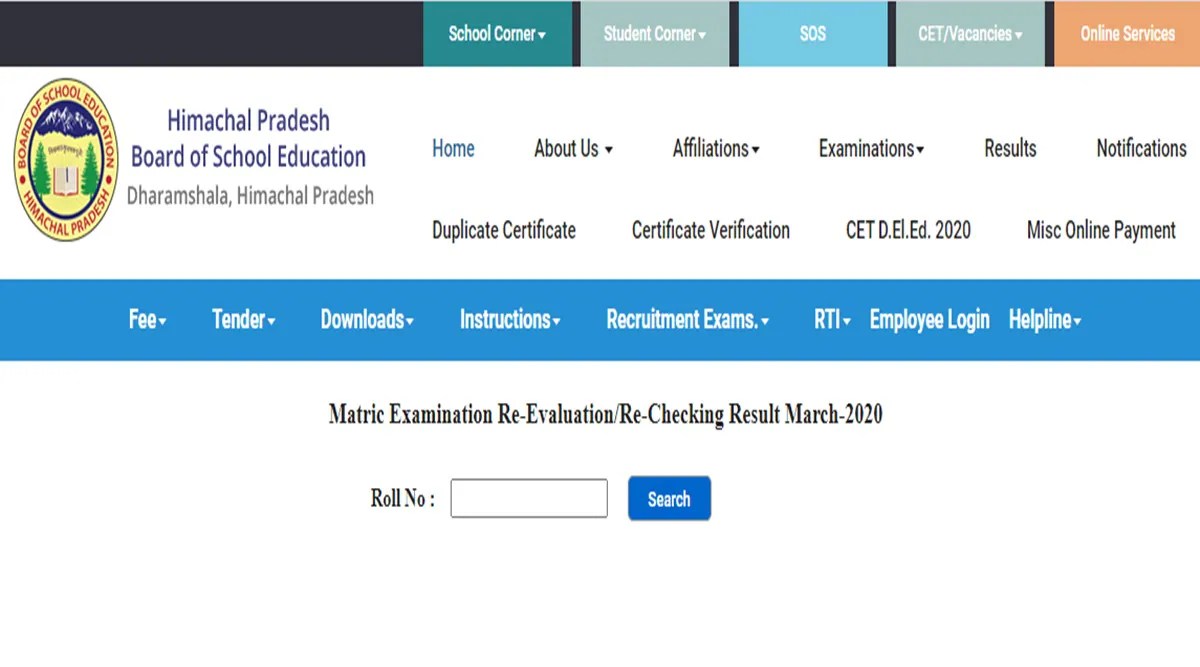Image resolution: width=1200 pixels, height=667 pixels.
Task: Open the Helpline dropdown
Action: (x=1044, y=320)
